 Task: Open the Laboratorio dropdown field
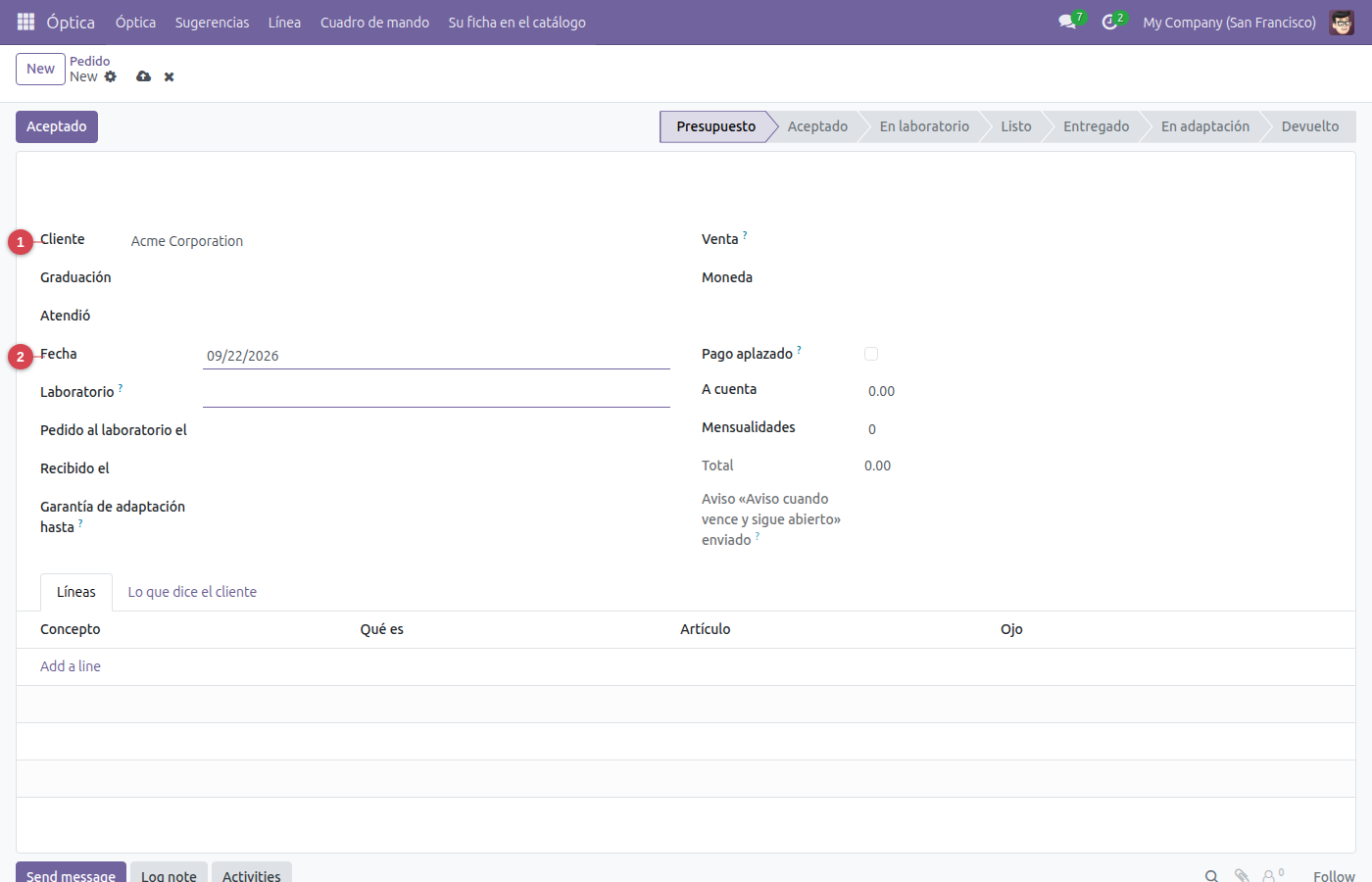coord(436,393)
